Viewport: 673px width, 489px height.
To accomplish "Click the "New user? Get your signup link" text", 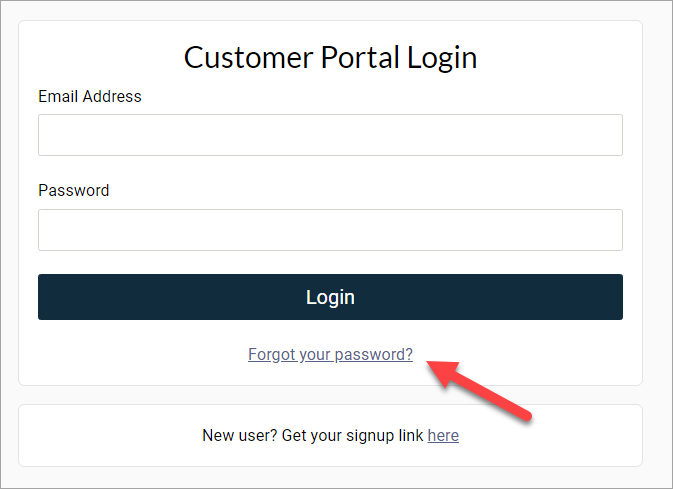I will click(x=313, y=436).
